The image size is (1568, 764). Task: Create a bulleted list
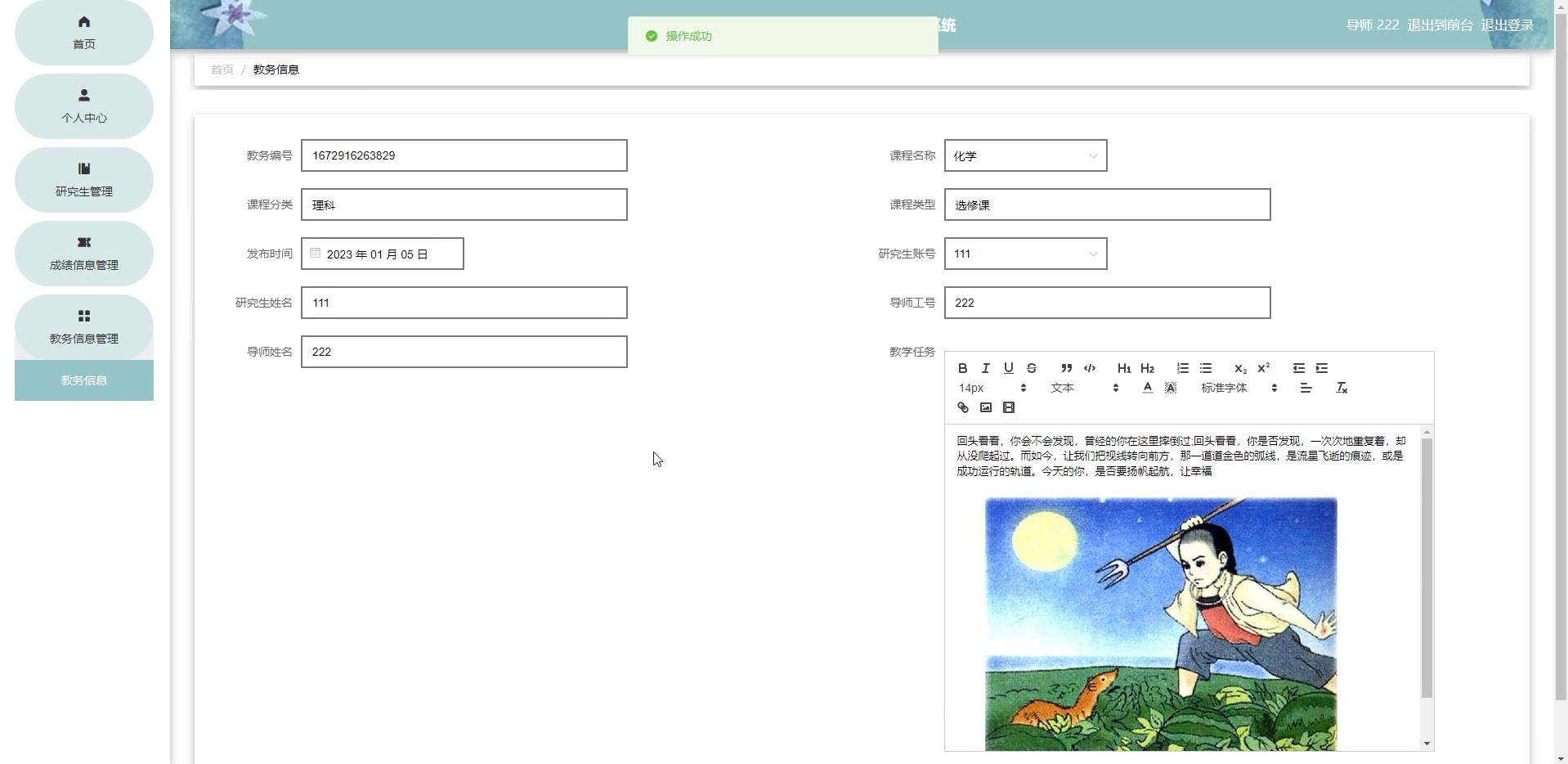tap(1206, 368)
